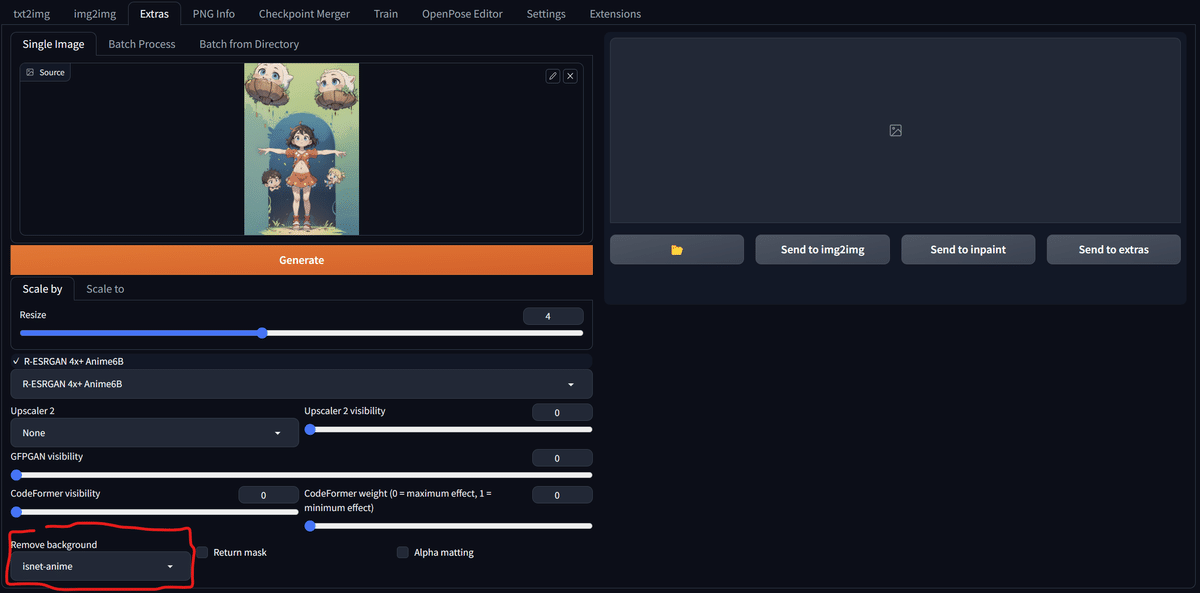This screenshot has width=1200, height=593.
Task: Click the source anime image thumbnail
Action: (301, 149)
